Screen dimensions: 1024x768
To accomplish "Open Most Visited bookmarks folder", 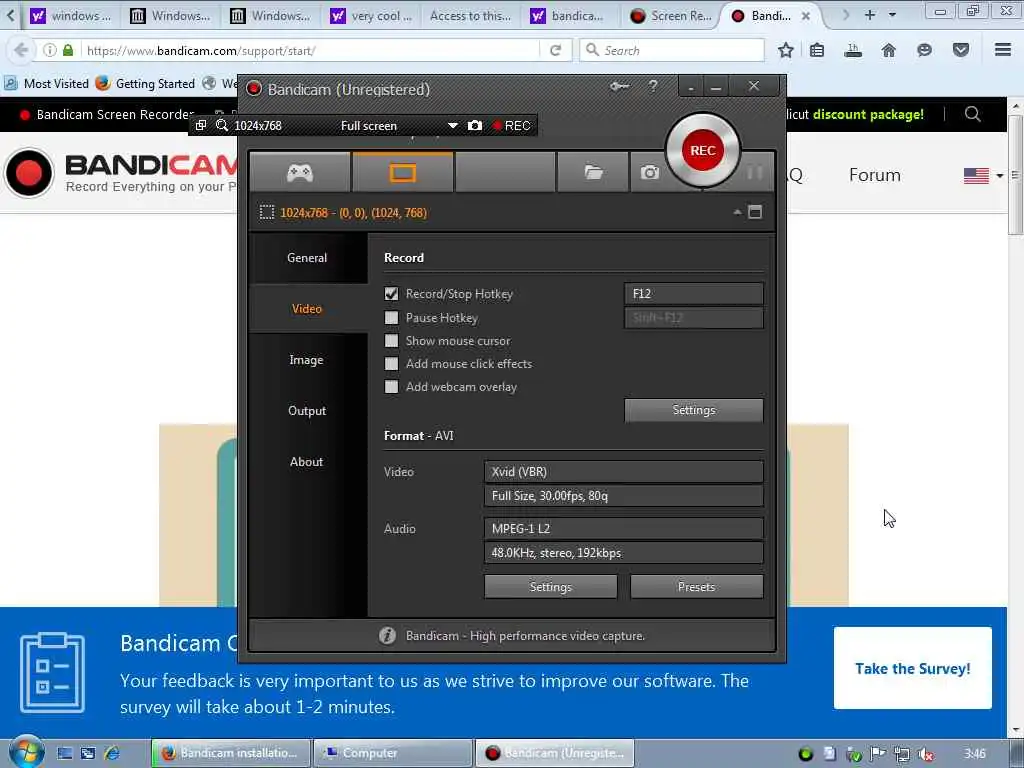I will click(47, 84).
